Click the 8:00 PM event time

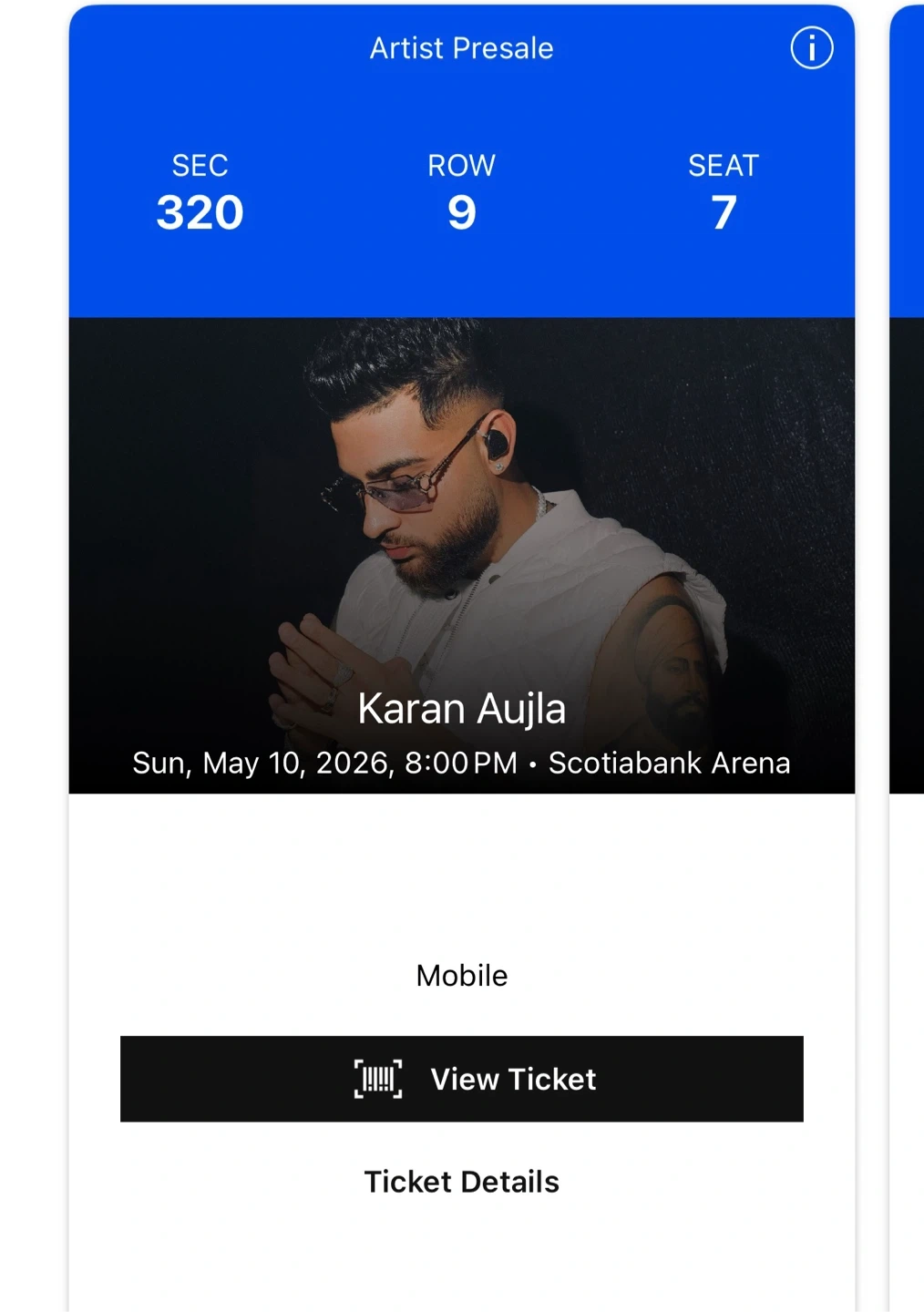point(460,763)
